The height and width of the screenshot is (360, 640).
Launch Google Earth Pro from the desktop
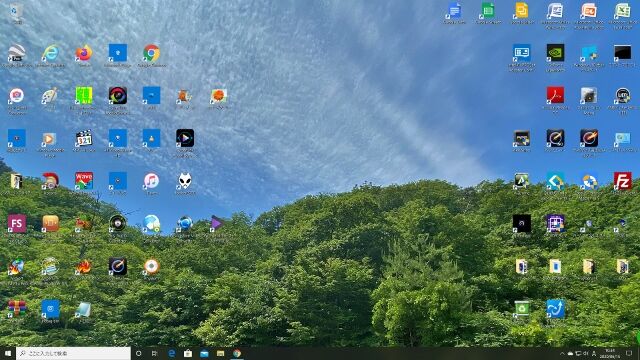[16, 53]
